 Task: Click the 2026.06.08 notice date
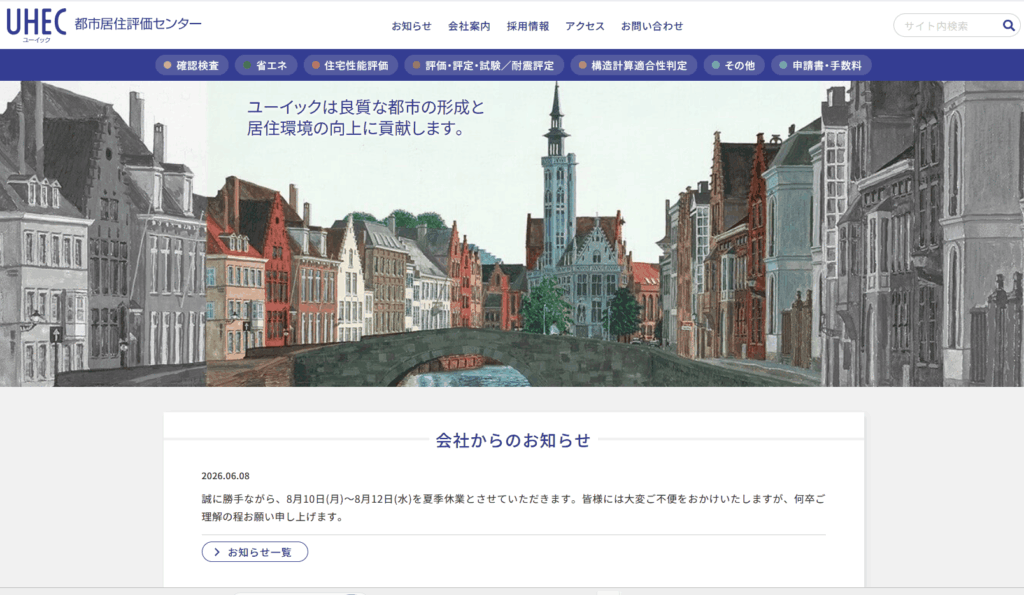click(225, 476)
